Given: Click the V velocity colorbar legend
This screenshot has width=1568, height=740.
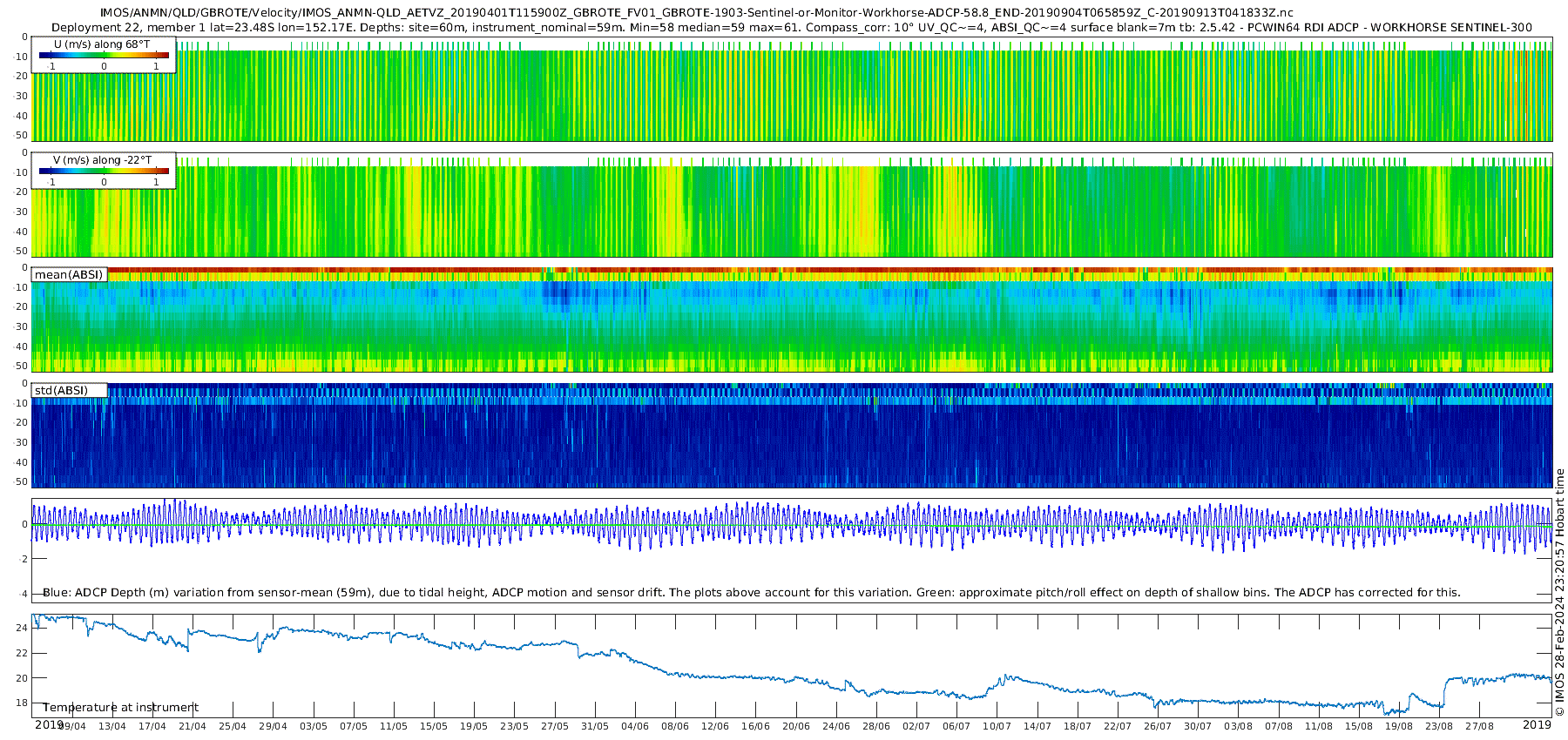Looking at the screenshot, I should 104,171.
